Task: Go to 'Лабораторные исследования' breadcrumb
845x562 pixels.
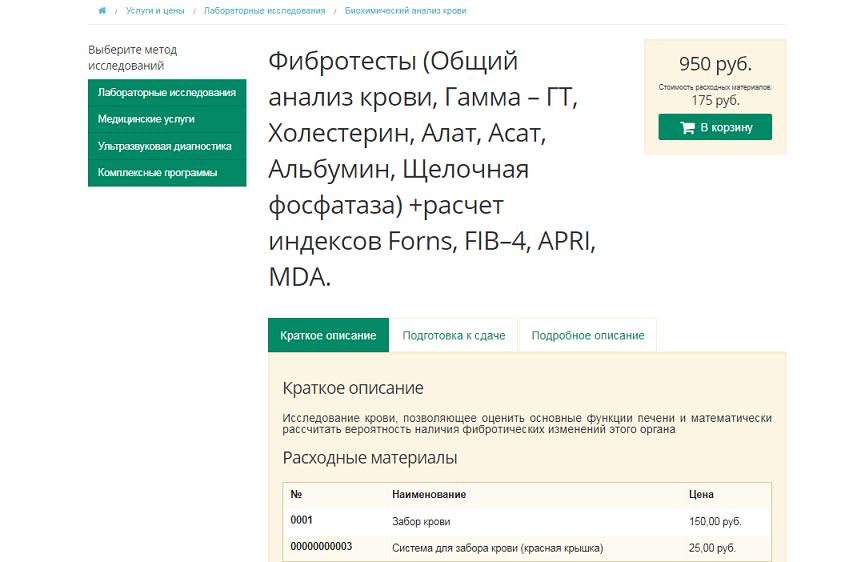Action: (264, 11)
